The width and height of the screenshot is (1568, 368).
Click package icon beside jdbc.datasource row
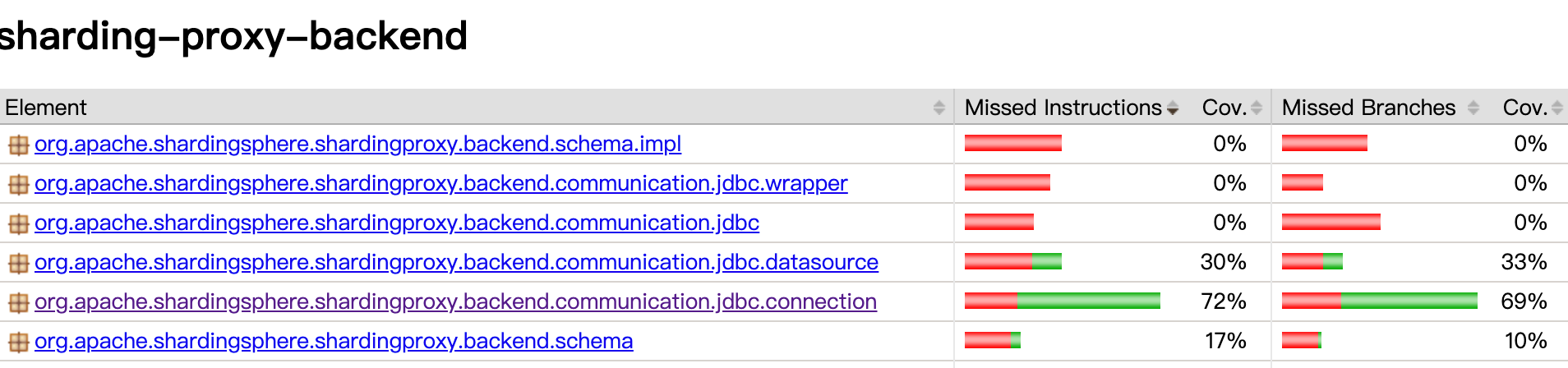click(18, 264)
